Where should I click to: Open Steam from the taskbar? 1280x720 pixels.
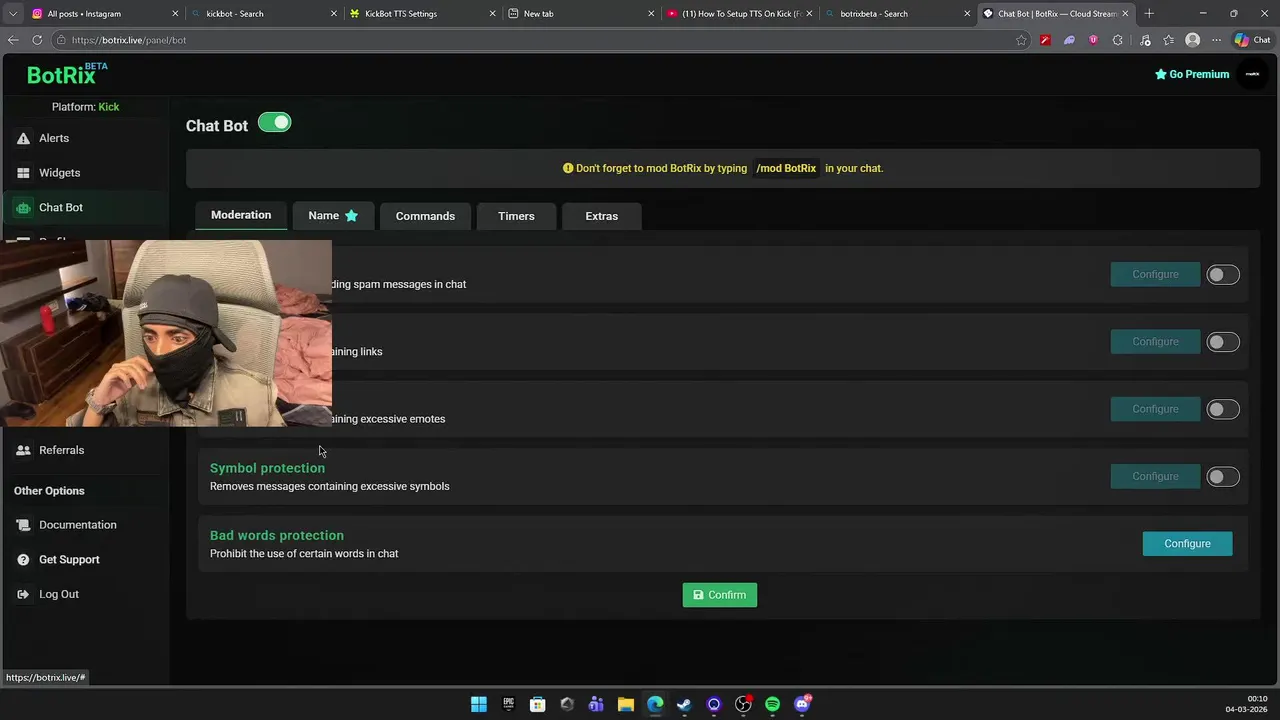684,704
